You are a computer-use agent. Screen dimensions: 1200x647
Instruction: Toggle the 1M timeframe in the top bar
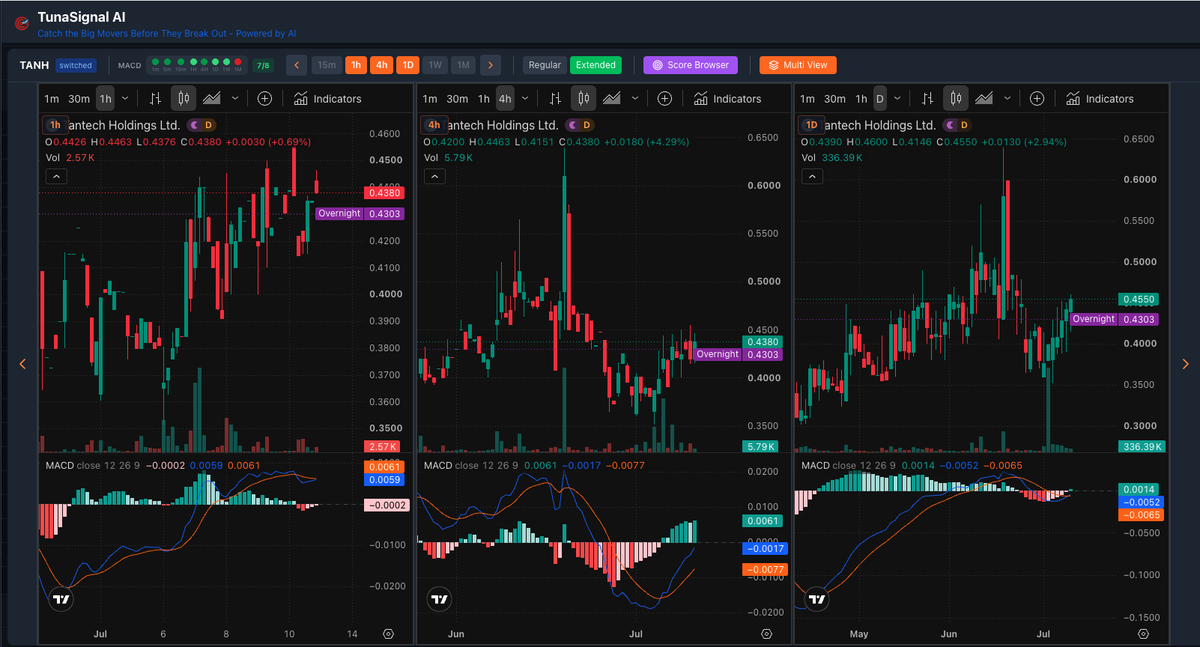462,65
